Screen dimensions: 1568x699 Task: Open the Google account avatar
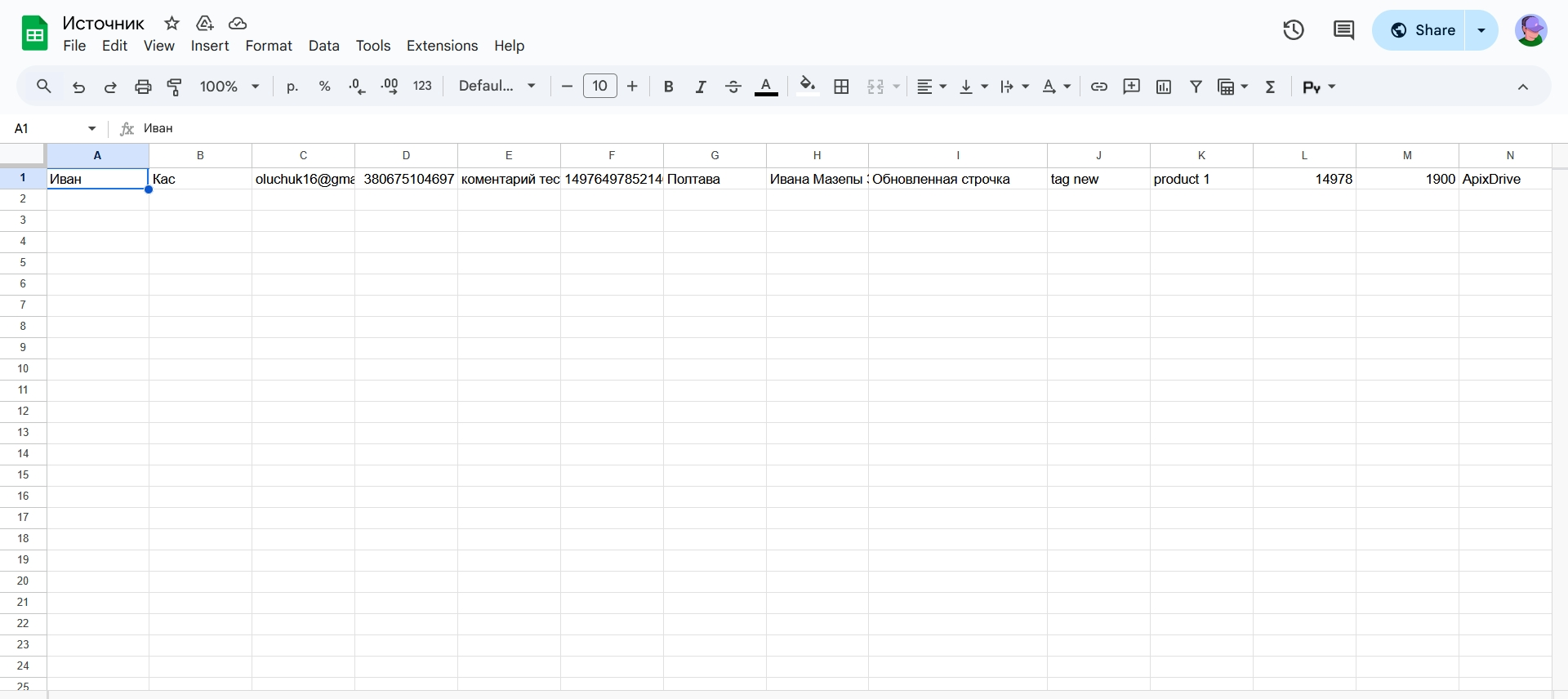(1531, 30)
